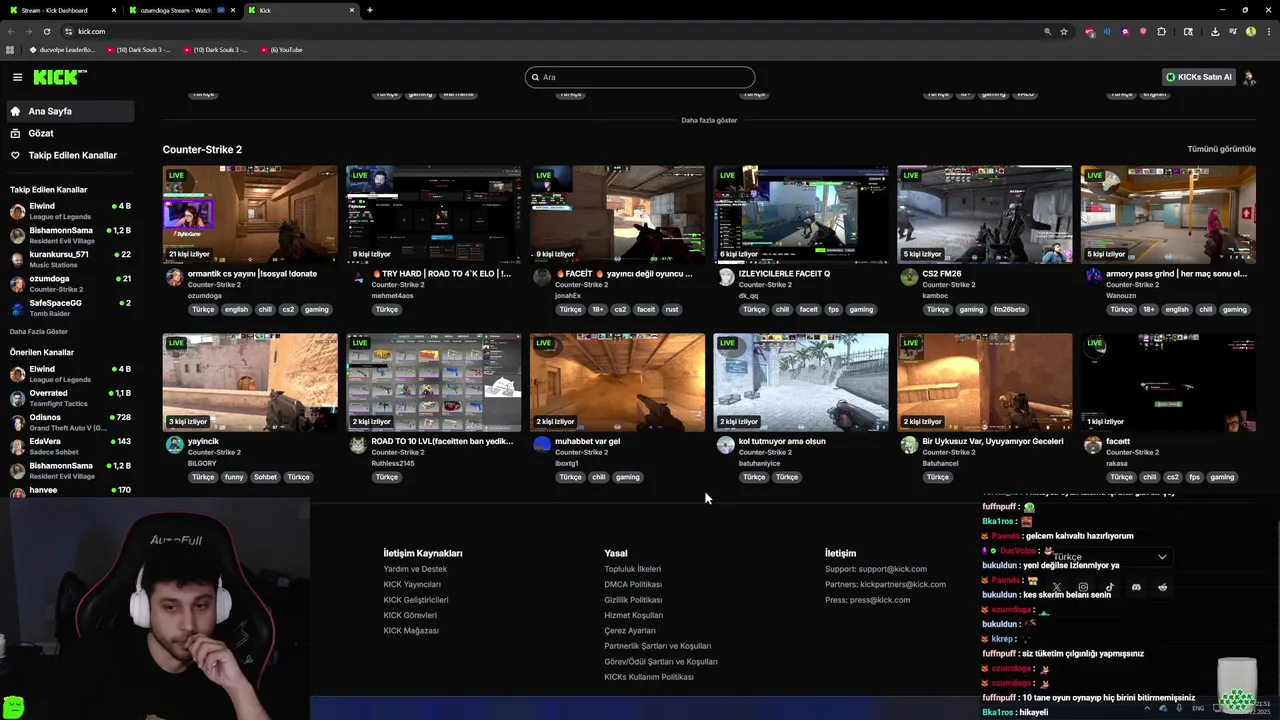Open Elwind in followed channels list
Screen dimensions: 1280x720
tap(70, 211)
